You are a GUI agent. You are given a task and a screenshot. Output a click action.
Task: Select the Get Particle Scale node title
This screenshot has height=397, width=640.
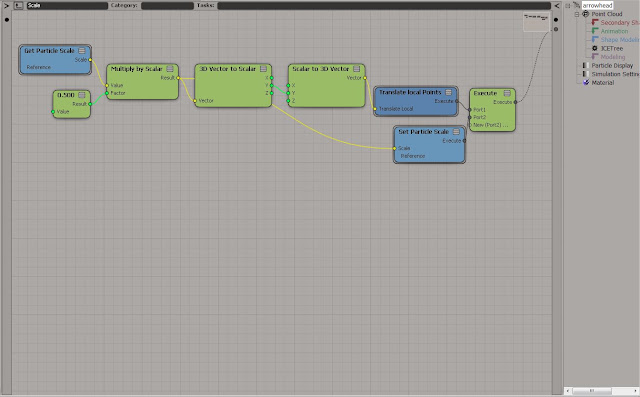(x=49, y=51)
